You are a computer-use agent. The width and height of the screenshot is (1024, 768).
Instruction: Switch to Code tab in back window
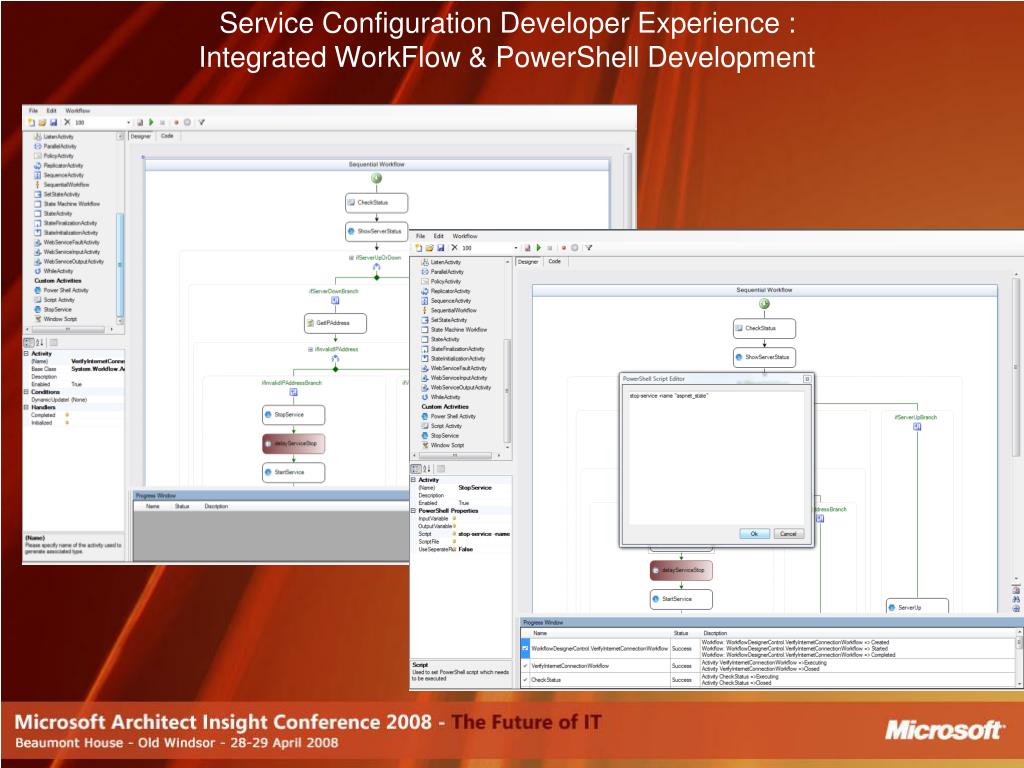click(x=167, y=136)
